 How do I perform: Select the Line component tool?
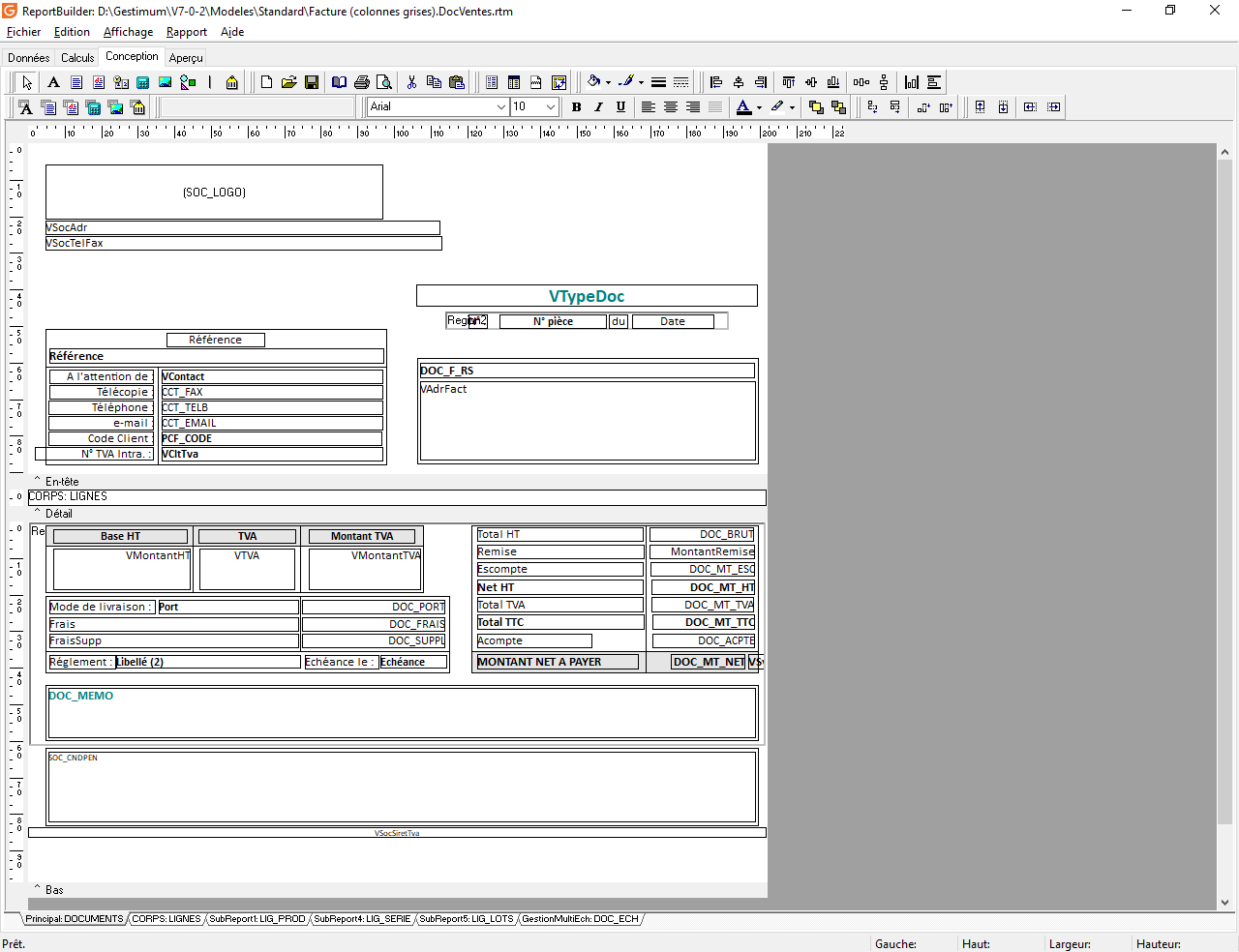(x=210, y=82)
